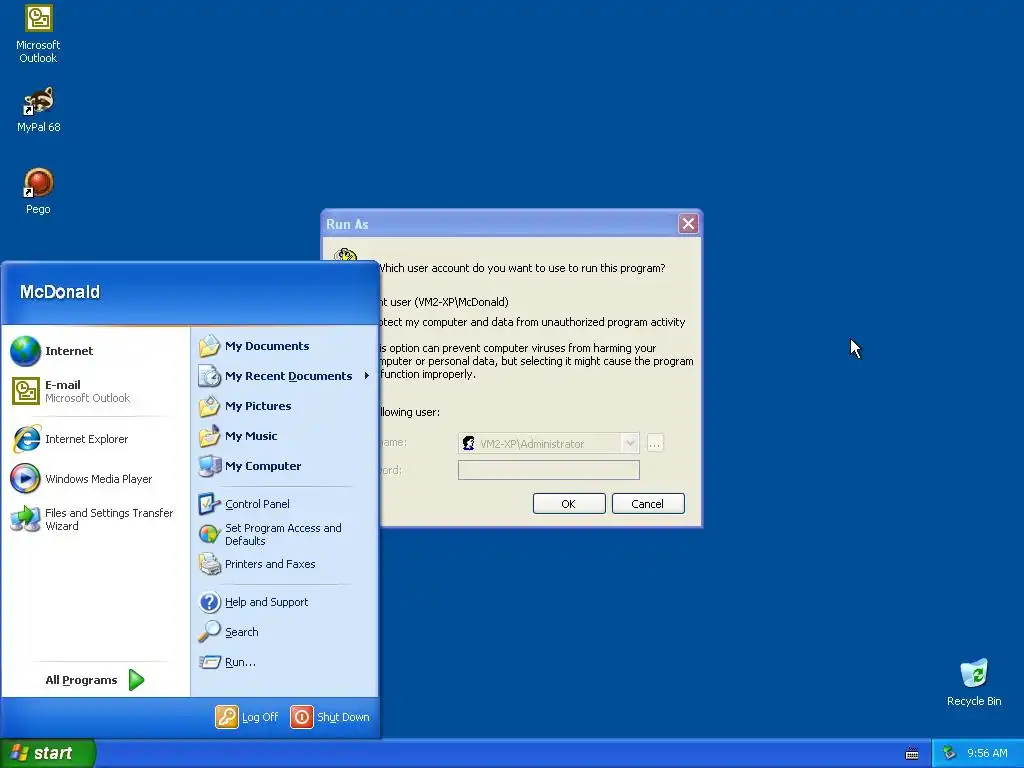The width and height of the screenshot is (1024, 768).
Task: Start the Files and Settings Transfer Wizard
Action: click(x=95, y=519)
